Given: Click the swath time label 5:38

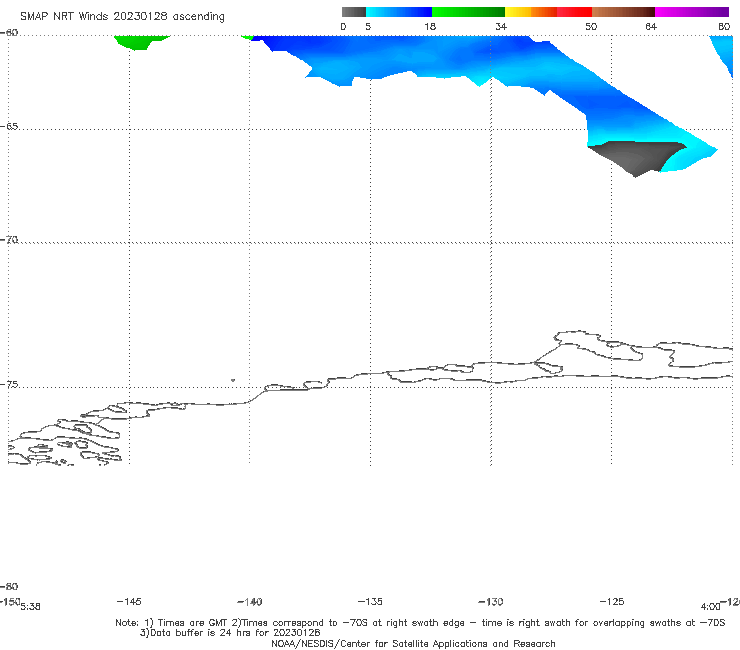Looking at the screenshot, I should coord(30,607).
